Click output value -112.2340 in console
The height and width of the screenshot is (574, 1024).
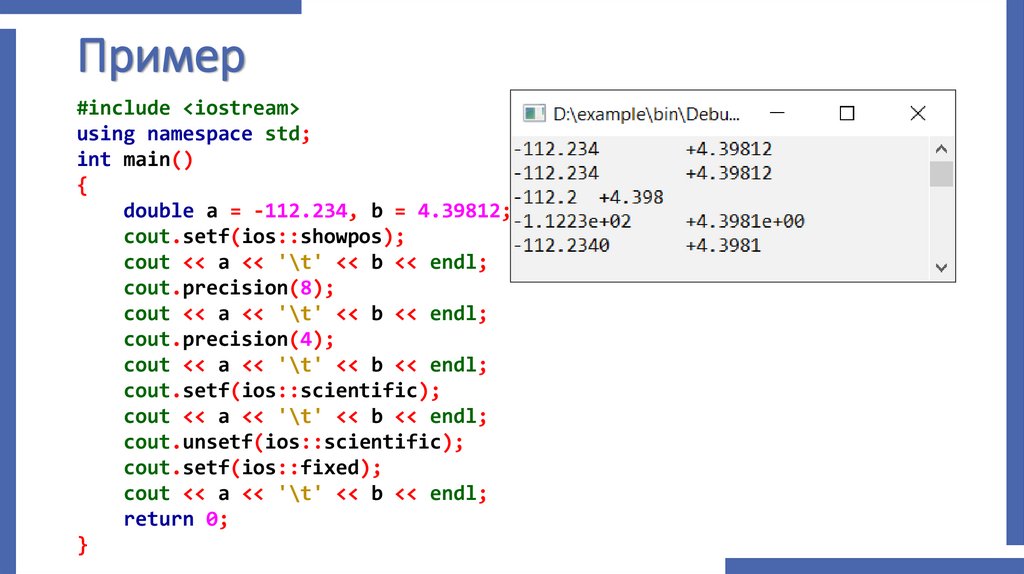[x=561, y=246]
